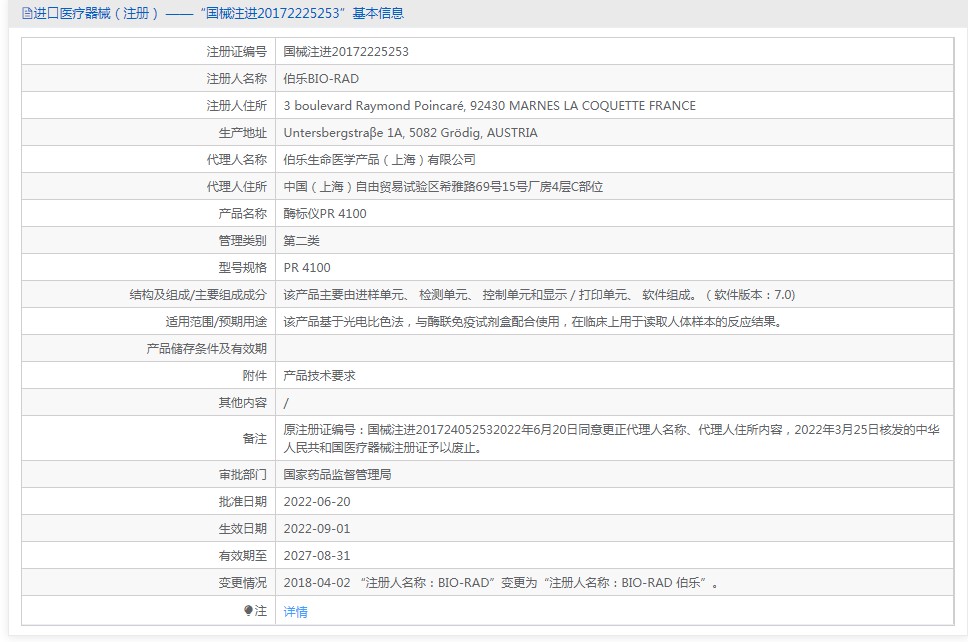968x642 pixels.
Task: Click the lightbulb icon next to 注
Action: click(x=249, y=610)
